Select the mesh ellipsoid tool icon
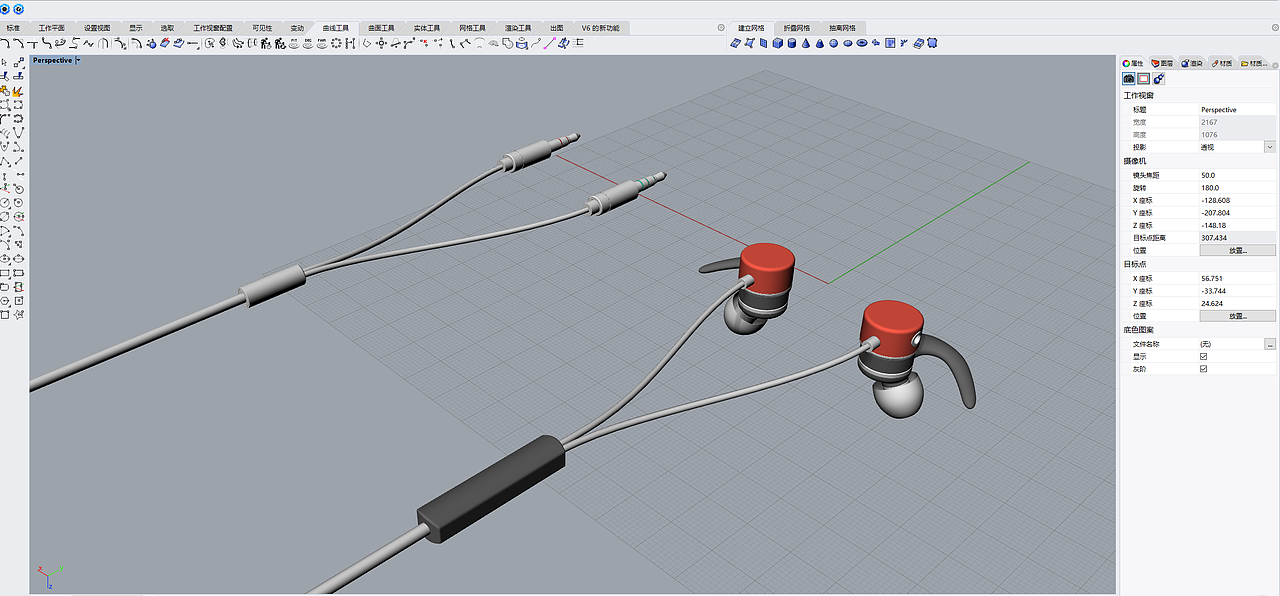This screenshot has height=596, width=1280. point(848,43)
